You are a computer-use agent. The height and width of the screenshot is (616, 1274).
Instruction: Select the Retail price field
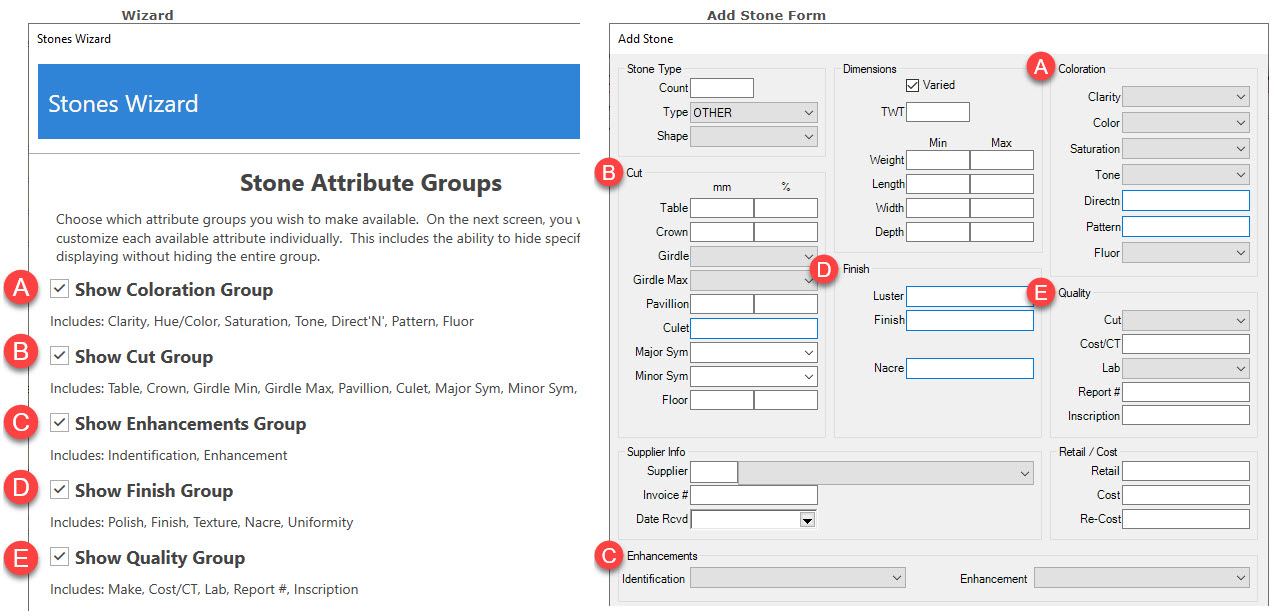(x=1186, y=471)
